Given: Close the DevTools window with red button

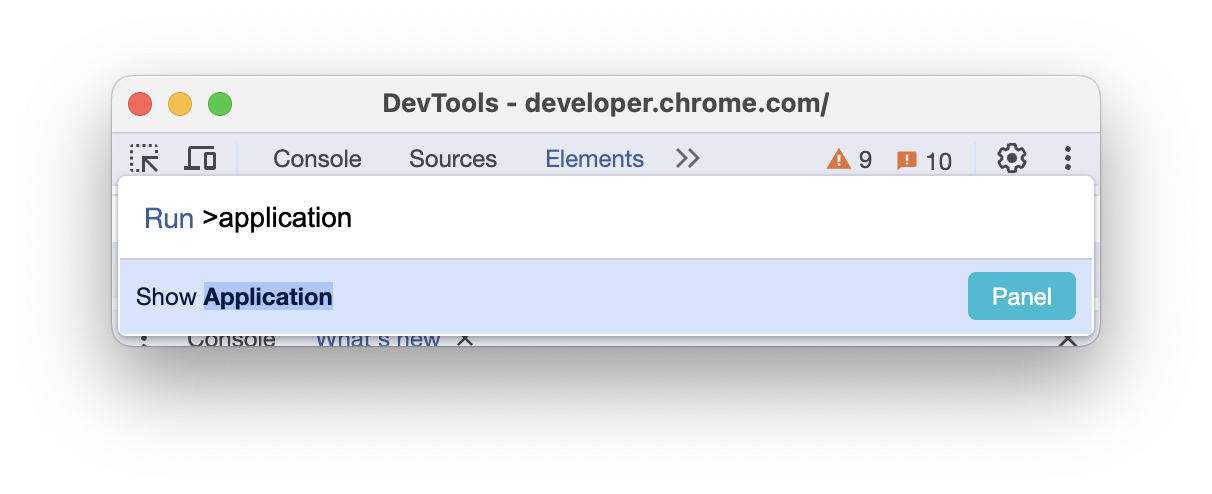Looking at the screenshot, I should 140,104.
